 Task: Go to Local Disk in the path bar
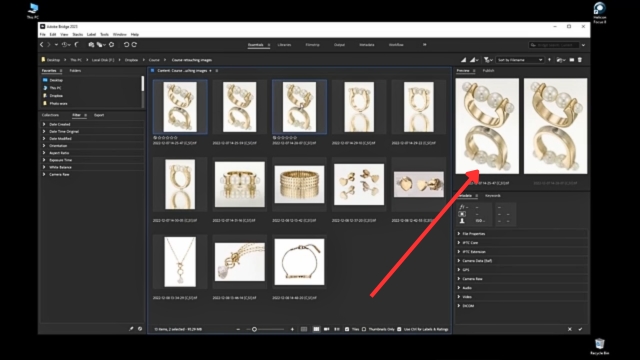(103, 60)
